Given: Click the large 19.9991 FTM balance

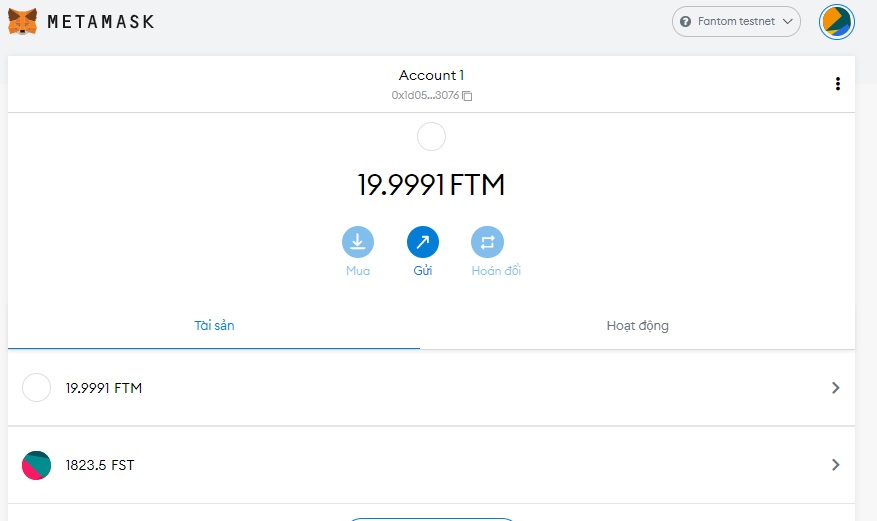Looking at the screenshot, I should 431,185.
